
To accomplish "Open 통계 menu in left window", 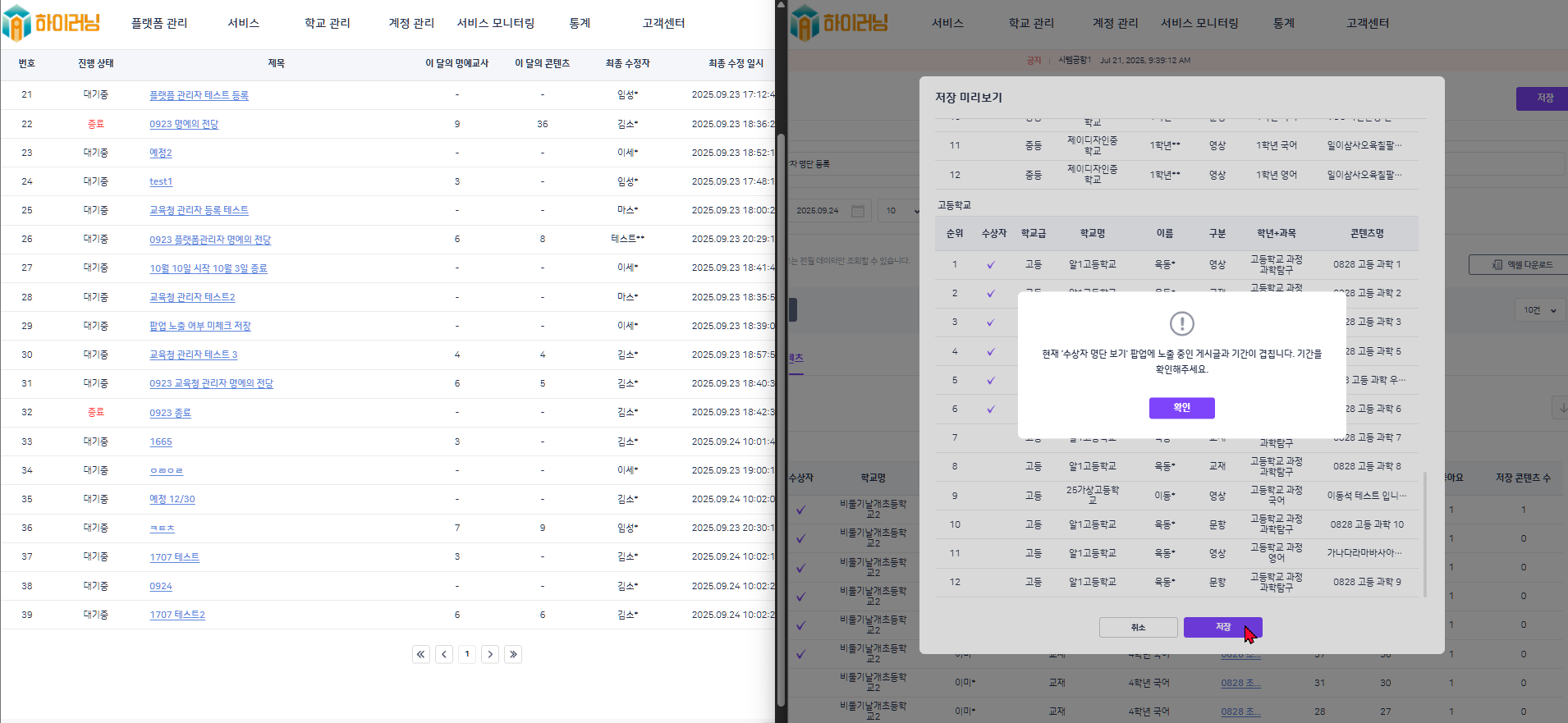I will coord(580,23).
